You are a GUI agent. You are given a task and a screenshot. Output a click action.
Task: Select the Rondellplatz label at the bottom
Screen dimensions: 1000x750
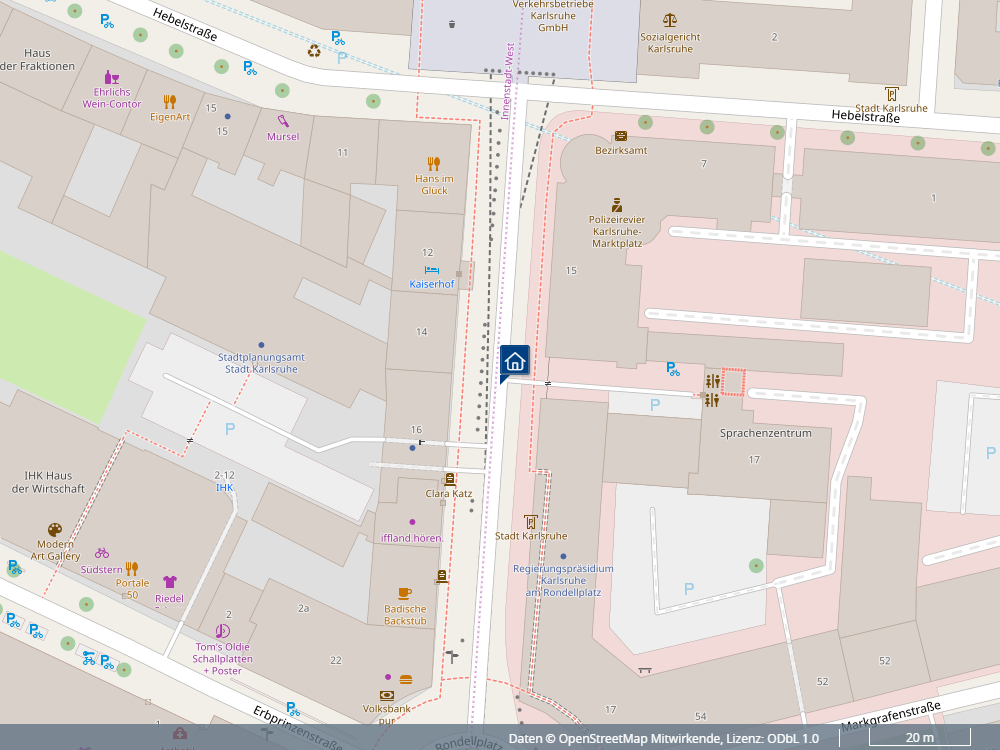click(x=469, y=743)
